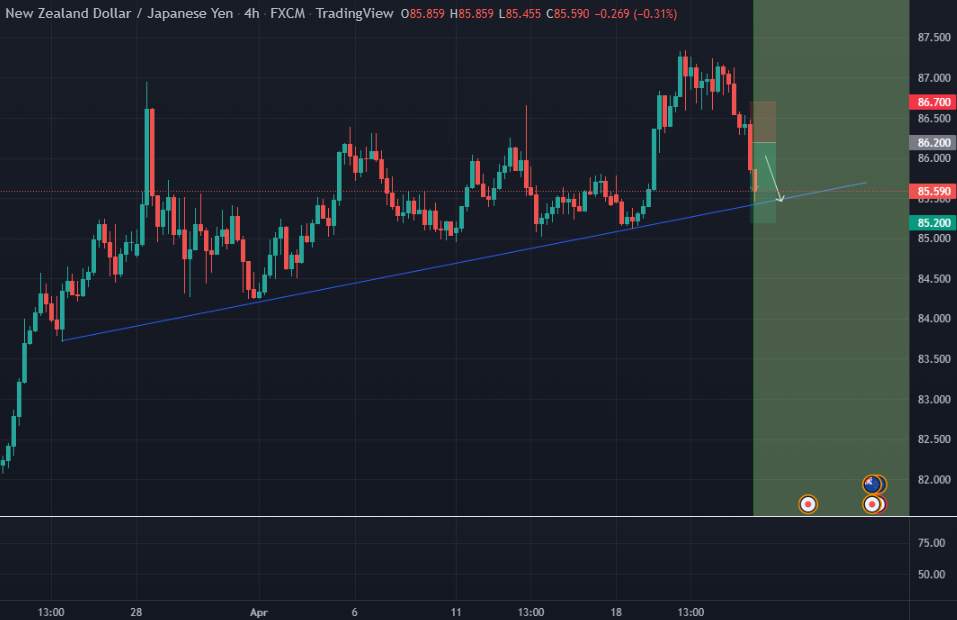This screenshot has width=957, height=620.
Task: Click the green 85.200 target price label
Action: pos(933,223)
